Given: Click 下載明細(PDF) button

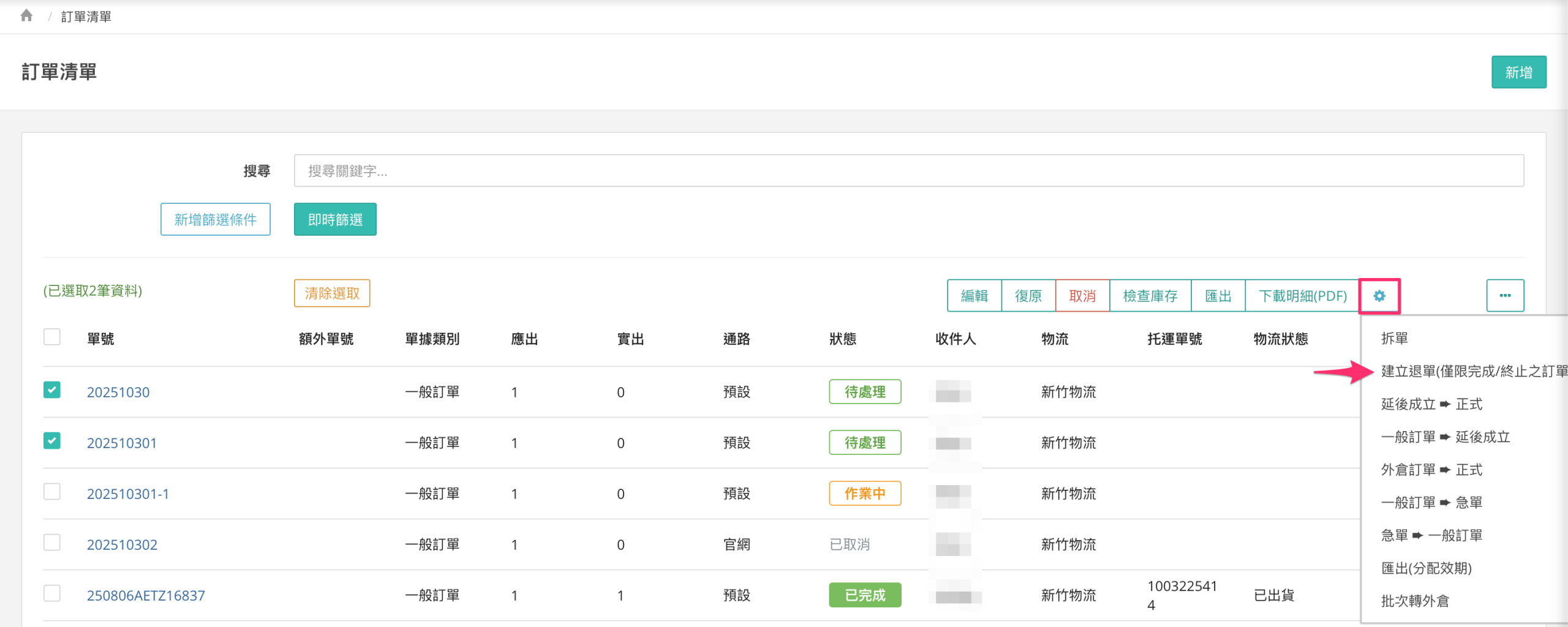Looking at the screenshot, I should pos(1302,296).
